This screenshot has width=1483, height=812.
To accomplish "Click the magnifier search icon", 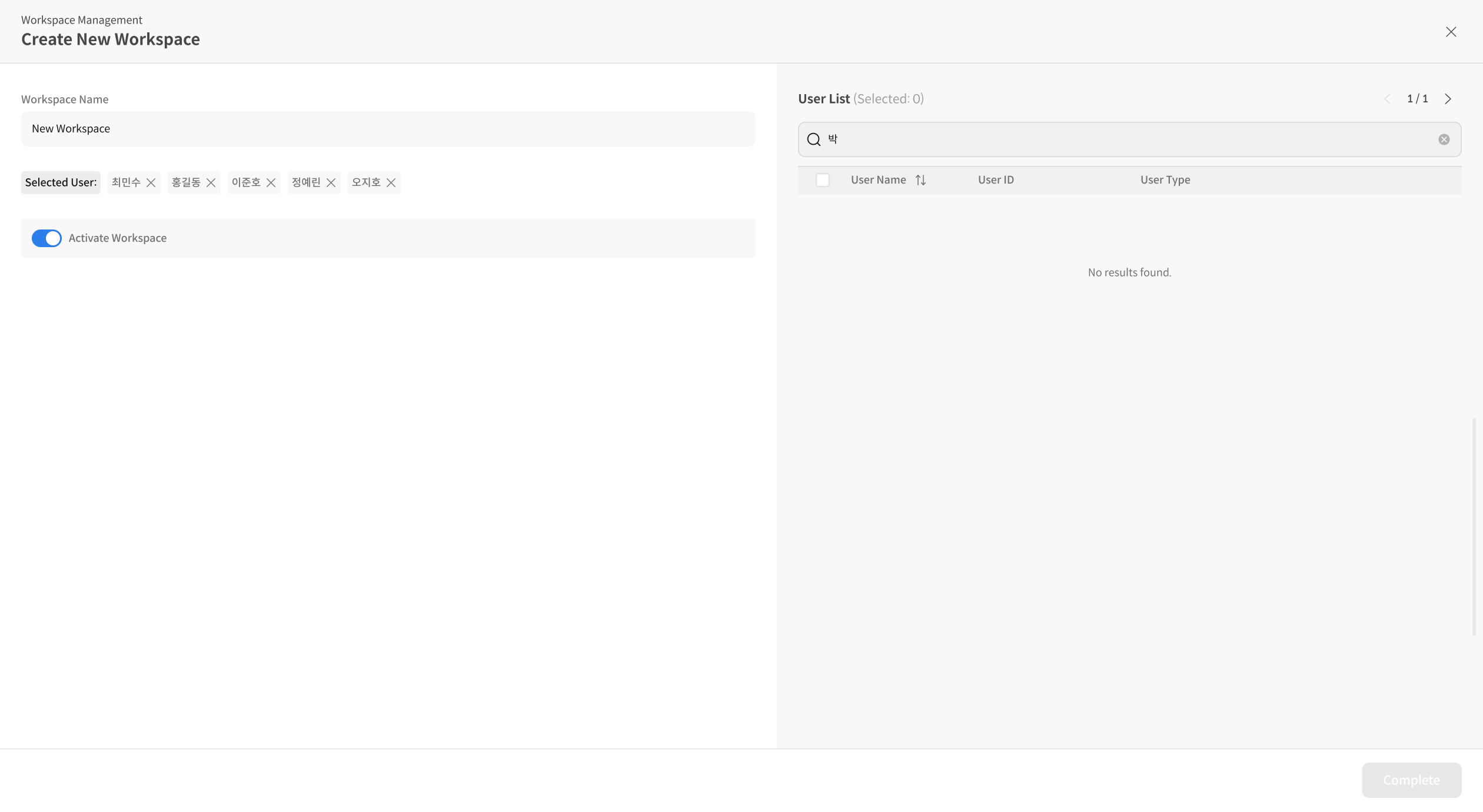I will point(814,139).
